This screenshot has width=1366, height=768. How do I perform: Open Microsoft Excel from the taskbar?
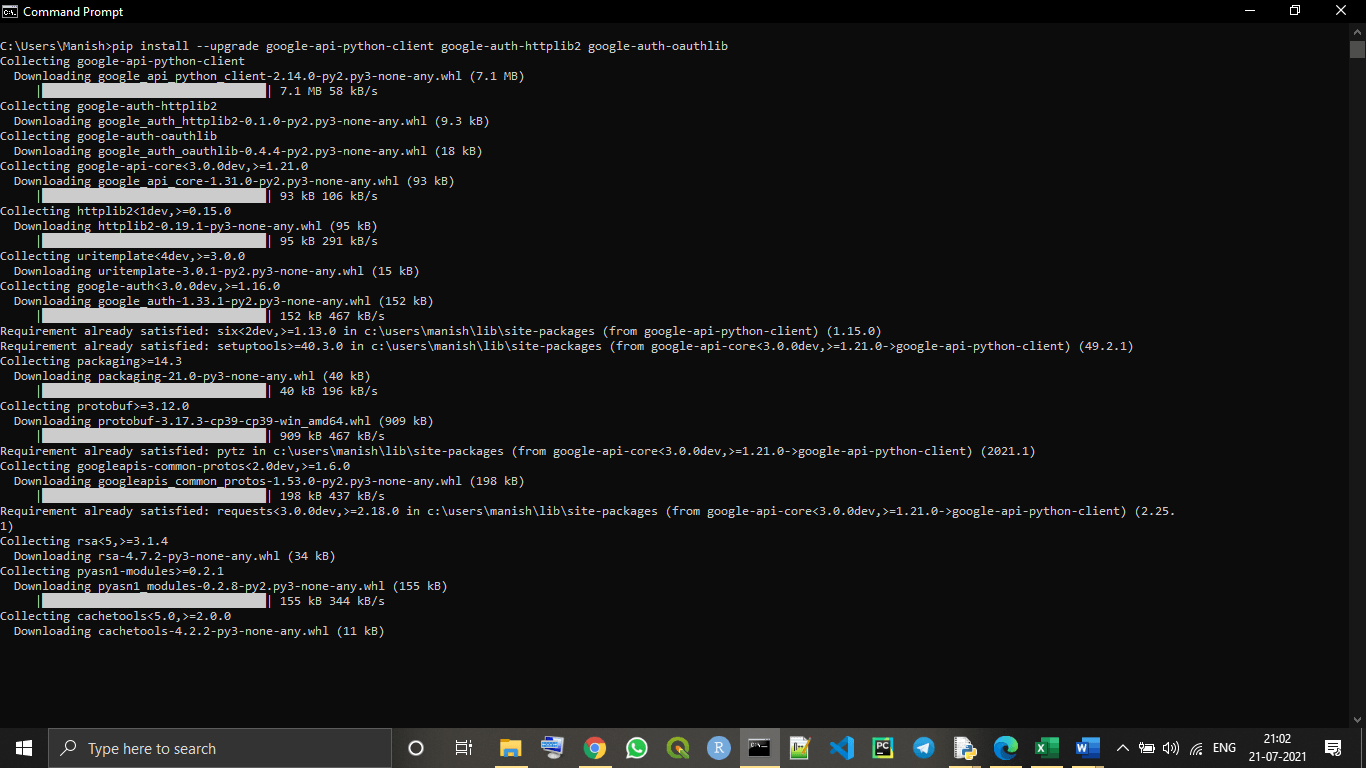(x=1046, y=747)
